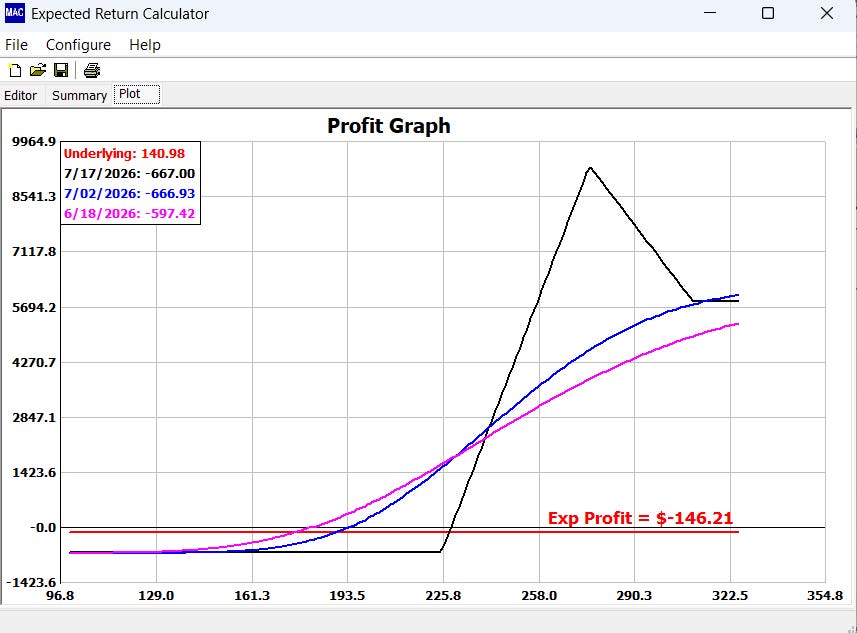Click the New file toolbar icon
The image size is (857, 633).
click(x=15, y=70)
